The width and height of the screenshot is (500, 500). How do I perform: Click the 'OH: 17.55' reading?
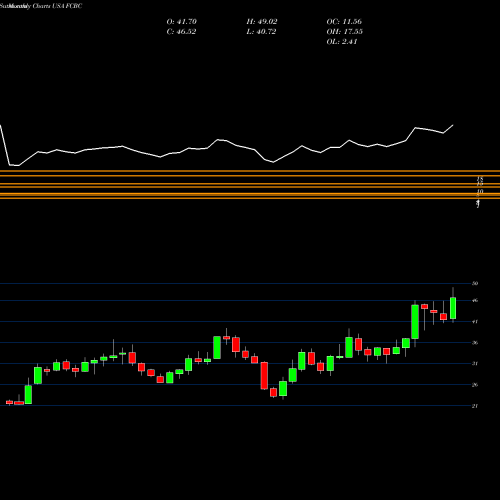(x=345, y=32)
